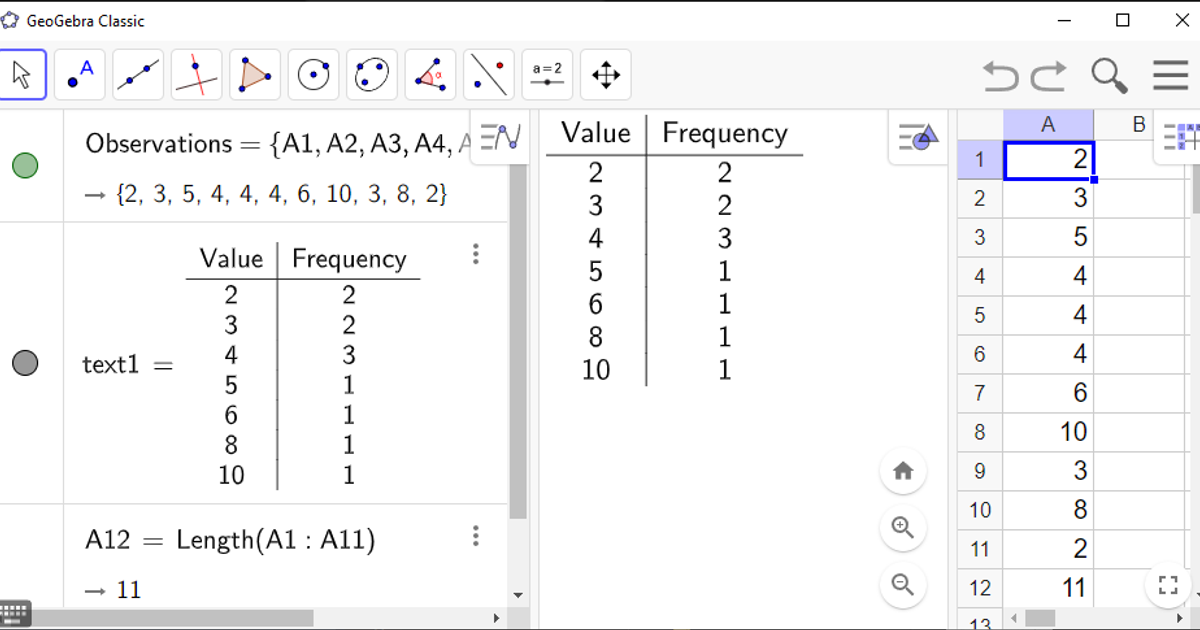1200x630 pixels.
Task: Select the Point tool
Action: pyautogui.click(x=80, y=75)
